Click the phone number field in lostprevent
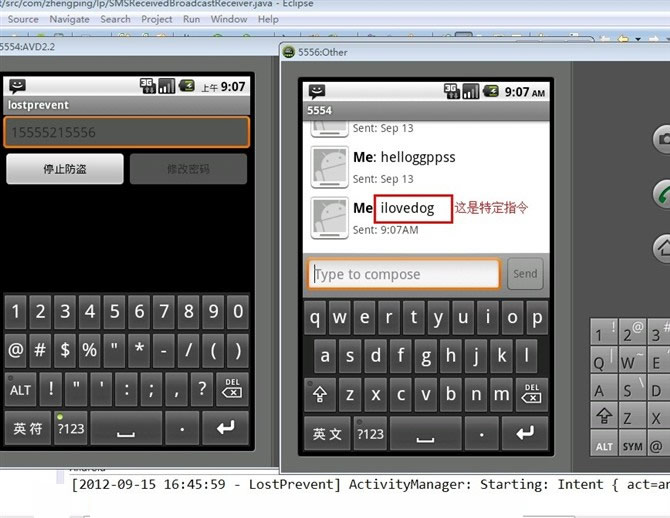 click(x=126, y=132)
